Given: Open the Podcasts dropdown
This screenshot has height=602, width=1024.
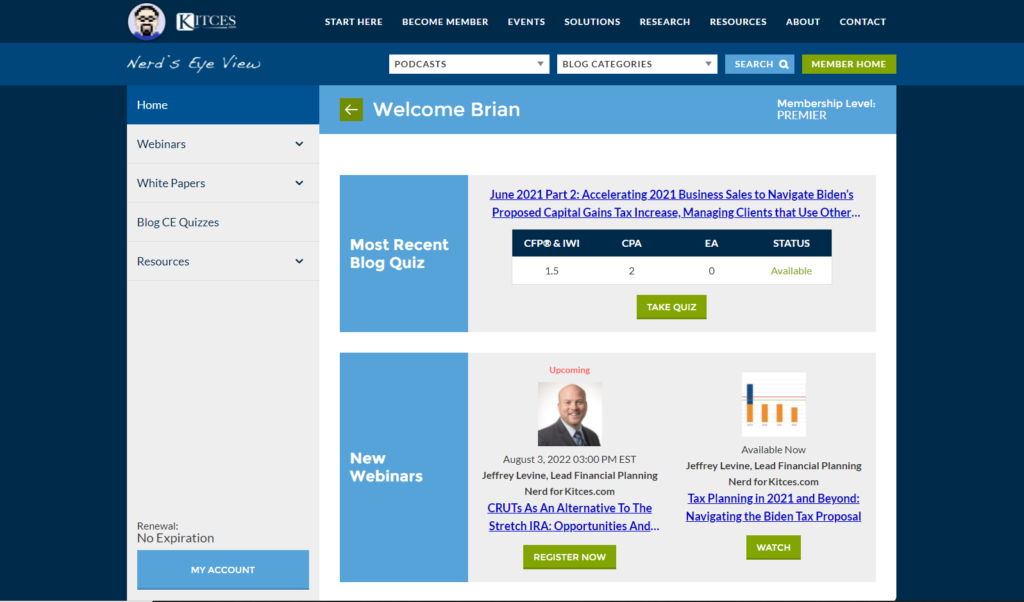Looking at the screenshot, I should [469, 64].
